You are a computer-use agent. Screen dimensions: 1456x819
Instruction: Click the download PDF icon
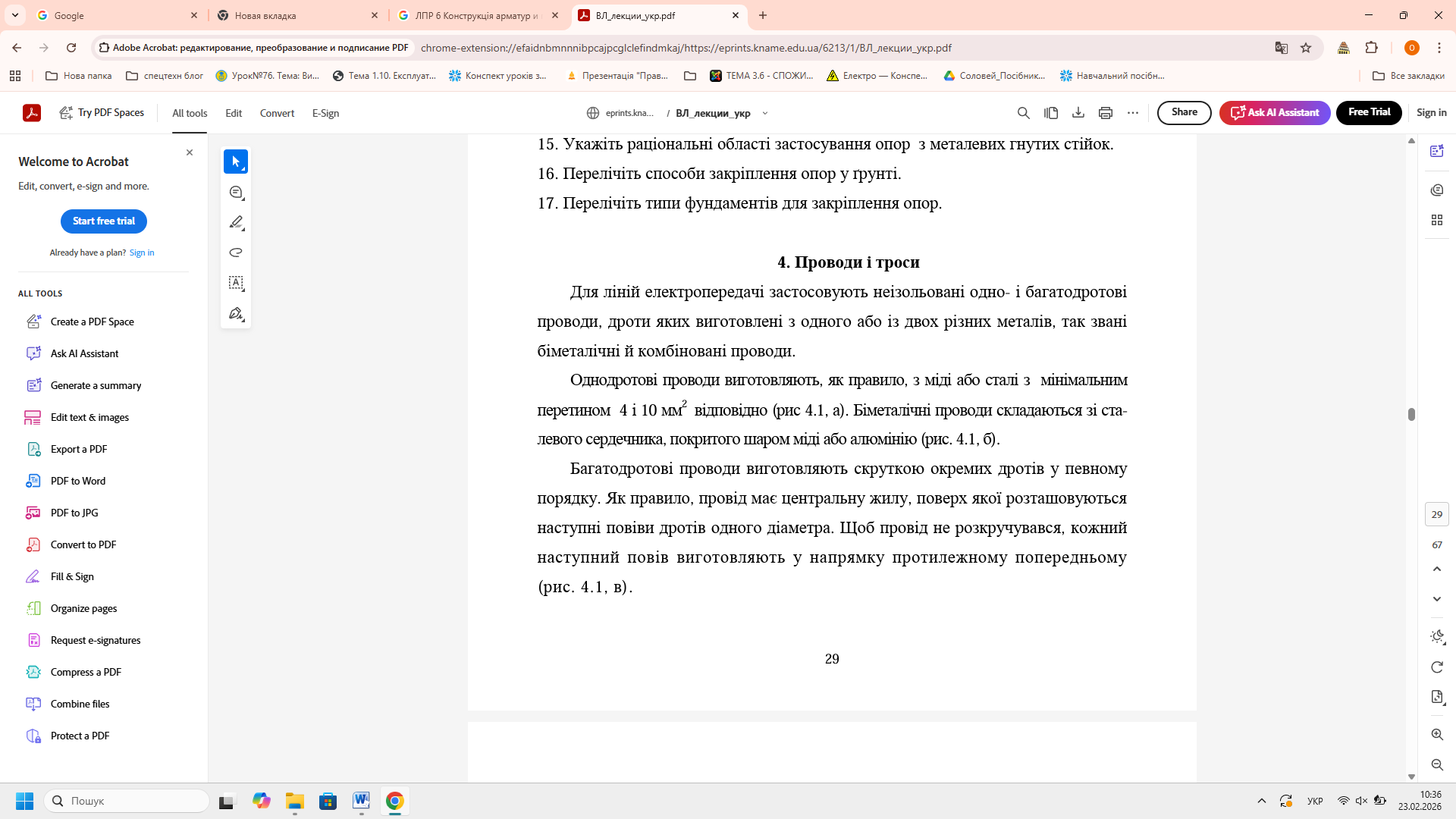[1078, 113]
